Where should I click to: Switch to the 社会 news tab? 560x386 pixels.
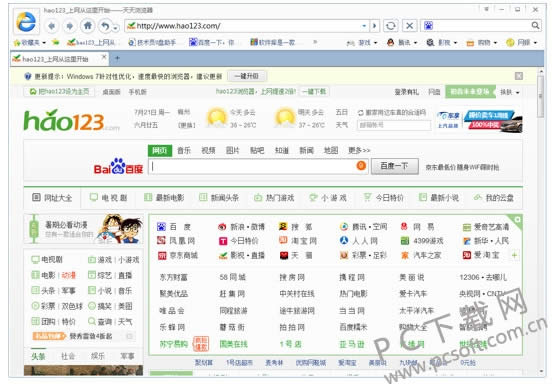(68, 356)
